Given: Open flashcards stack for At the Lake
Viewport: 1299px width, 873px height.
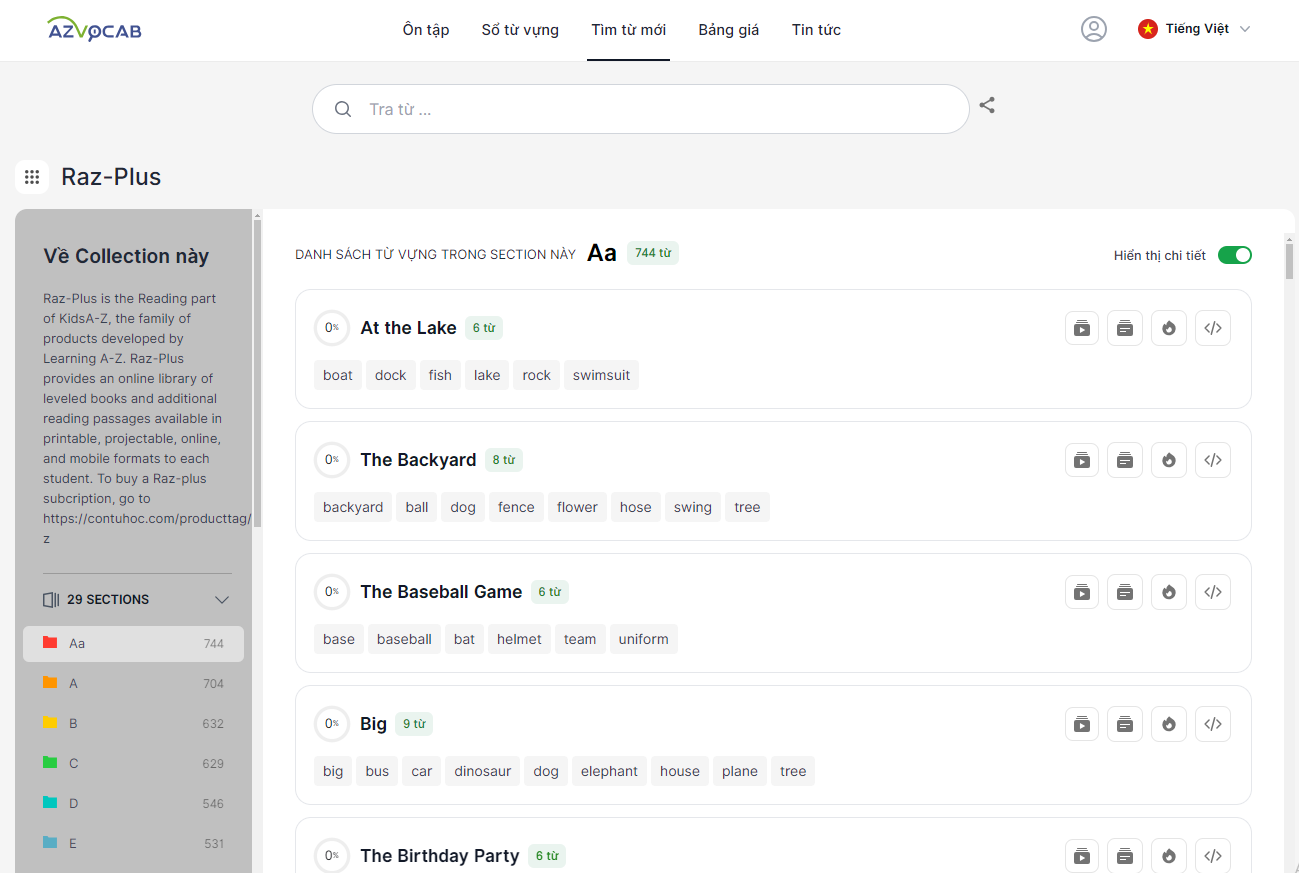Looking at the screenshot, I should point(1125,328).
